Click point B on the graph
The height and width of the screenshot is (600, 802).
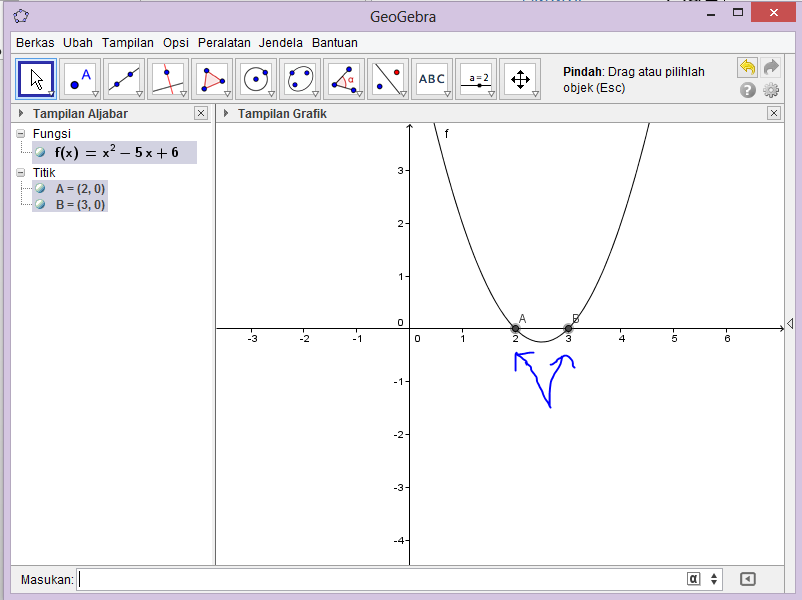point(568,328)
